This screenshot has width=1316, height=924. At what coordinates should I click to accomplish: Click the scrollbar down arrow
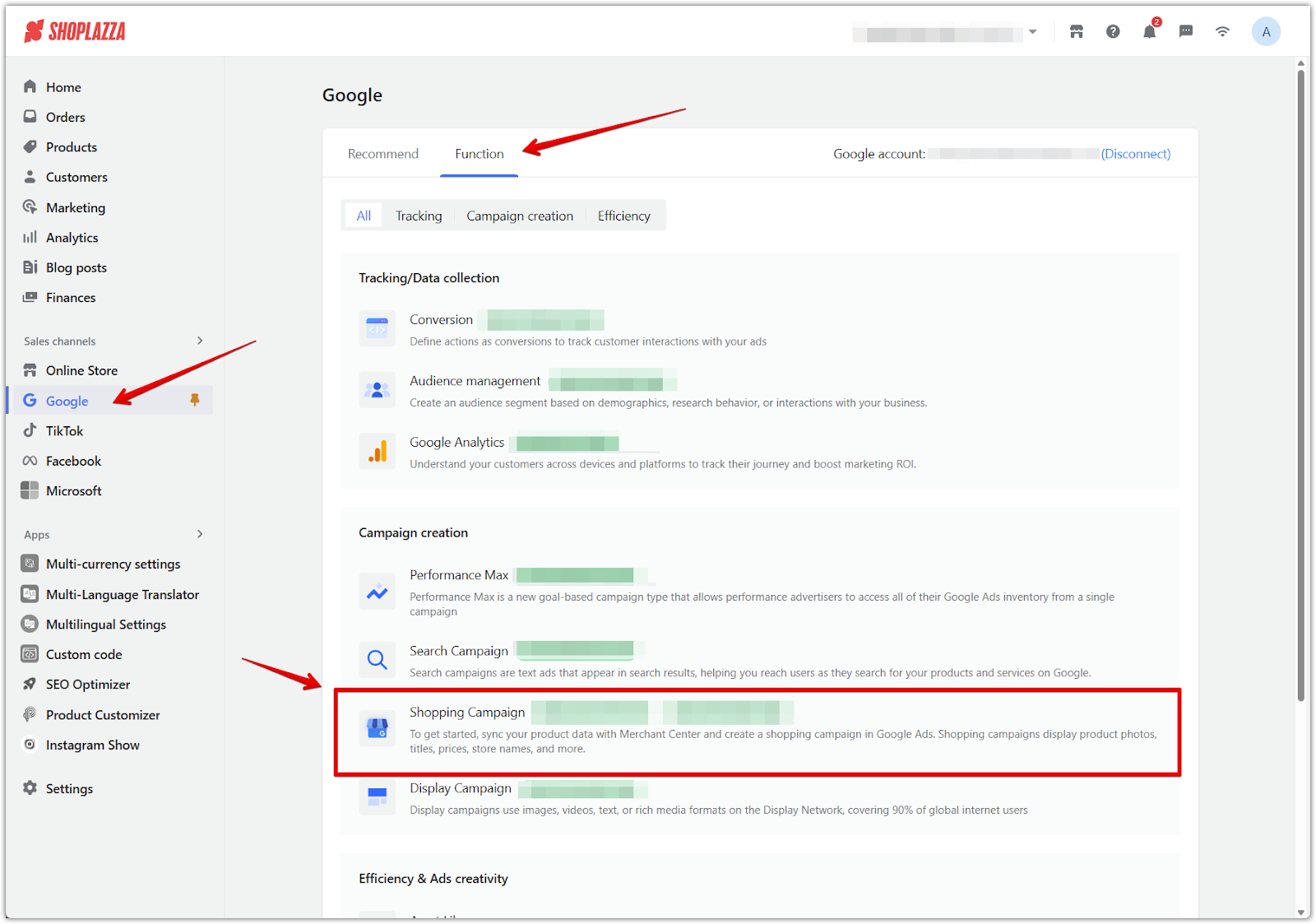(1301, 912)
